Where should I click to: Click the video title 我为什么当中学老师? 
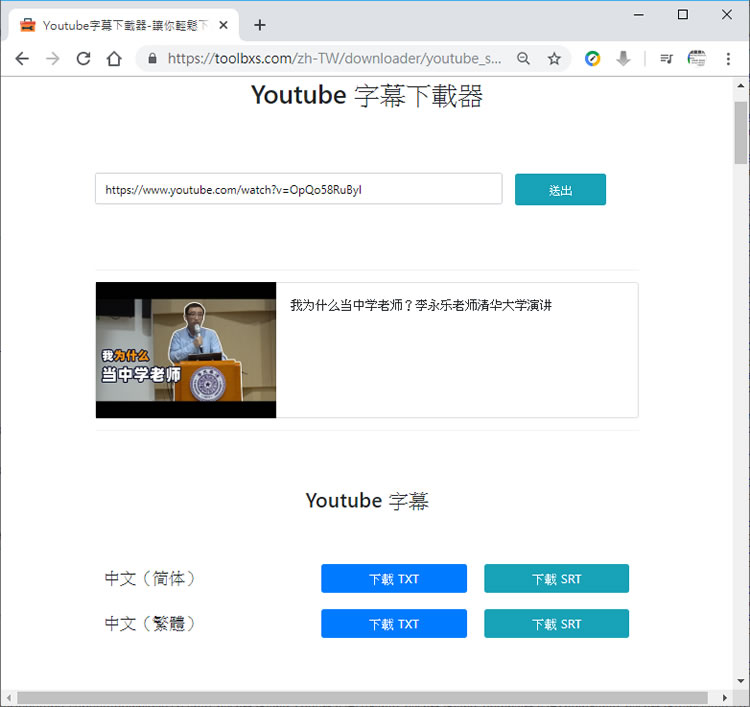[420, 305]
